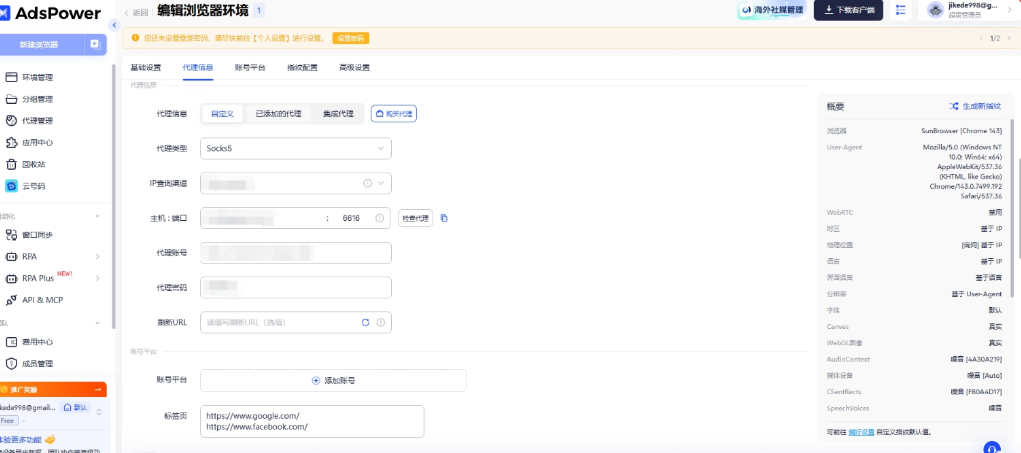Expand the RPA submenu chevron

click(98, 256)
